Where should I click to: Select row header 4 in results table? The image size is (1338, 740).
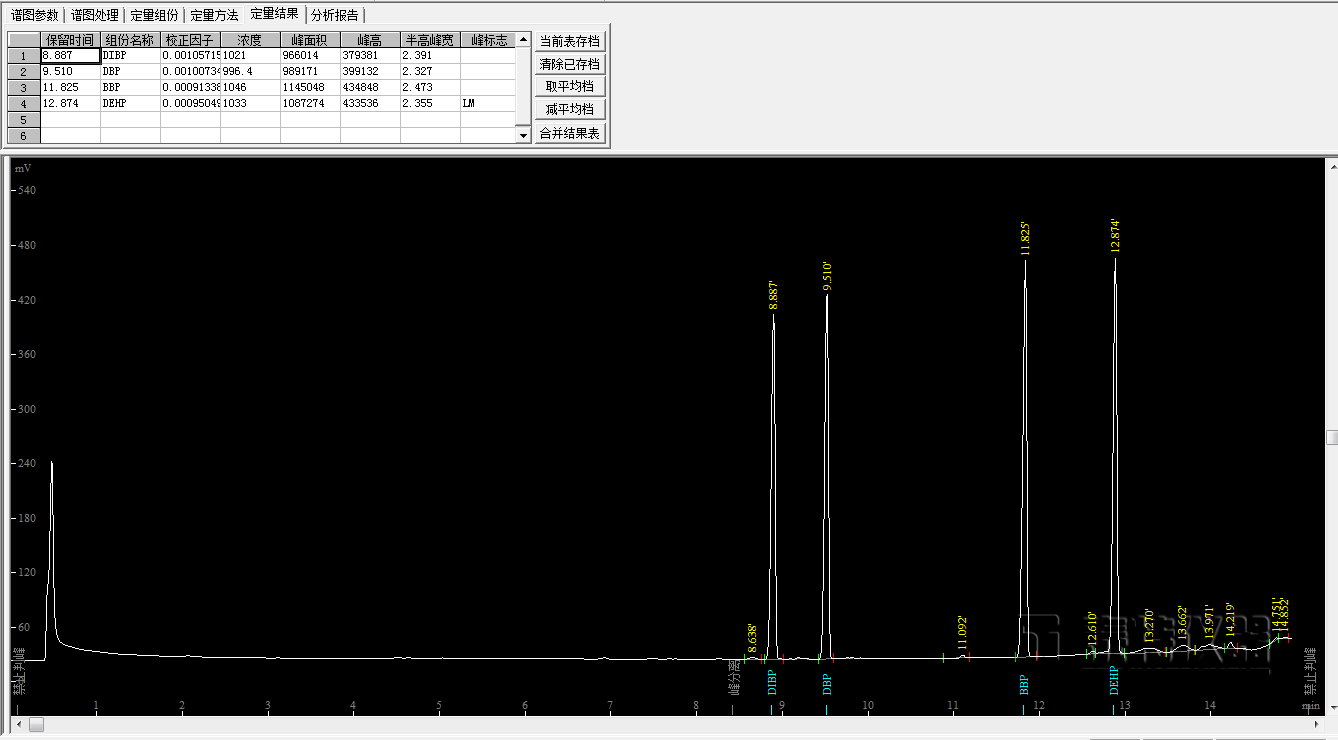(x=23, y=104)
